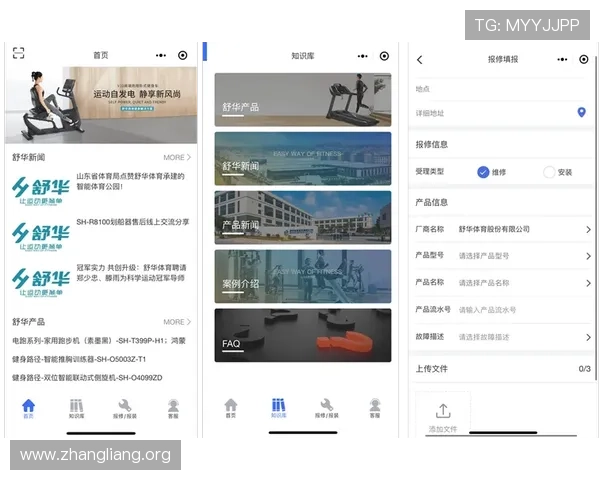Tap the 产品流水号 serial number input
The image size is (600, 480).
(x=504, y=310)
